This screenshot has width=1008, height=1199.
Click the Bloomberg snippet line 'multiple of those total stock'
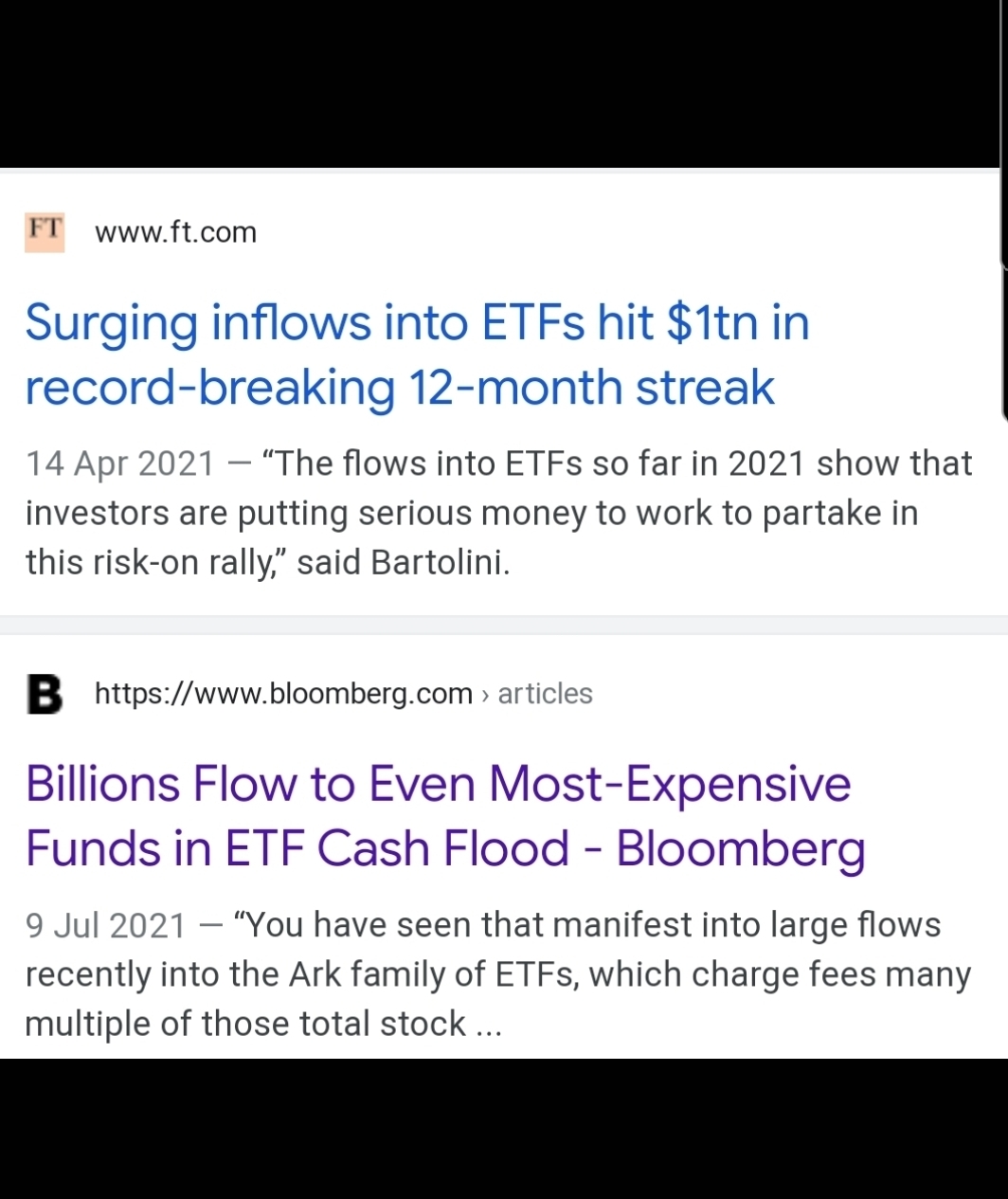245,1025
